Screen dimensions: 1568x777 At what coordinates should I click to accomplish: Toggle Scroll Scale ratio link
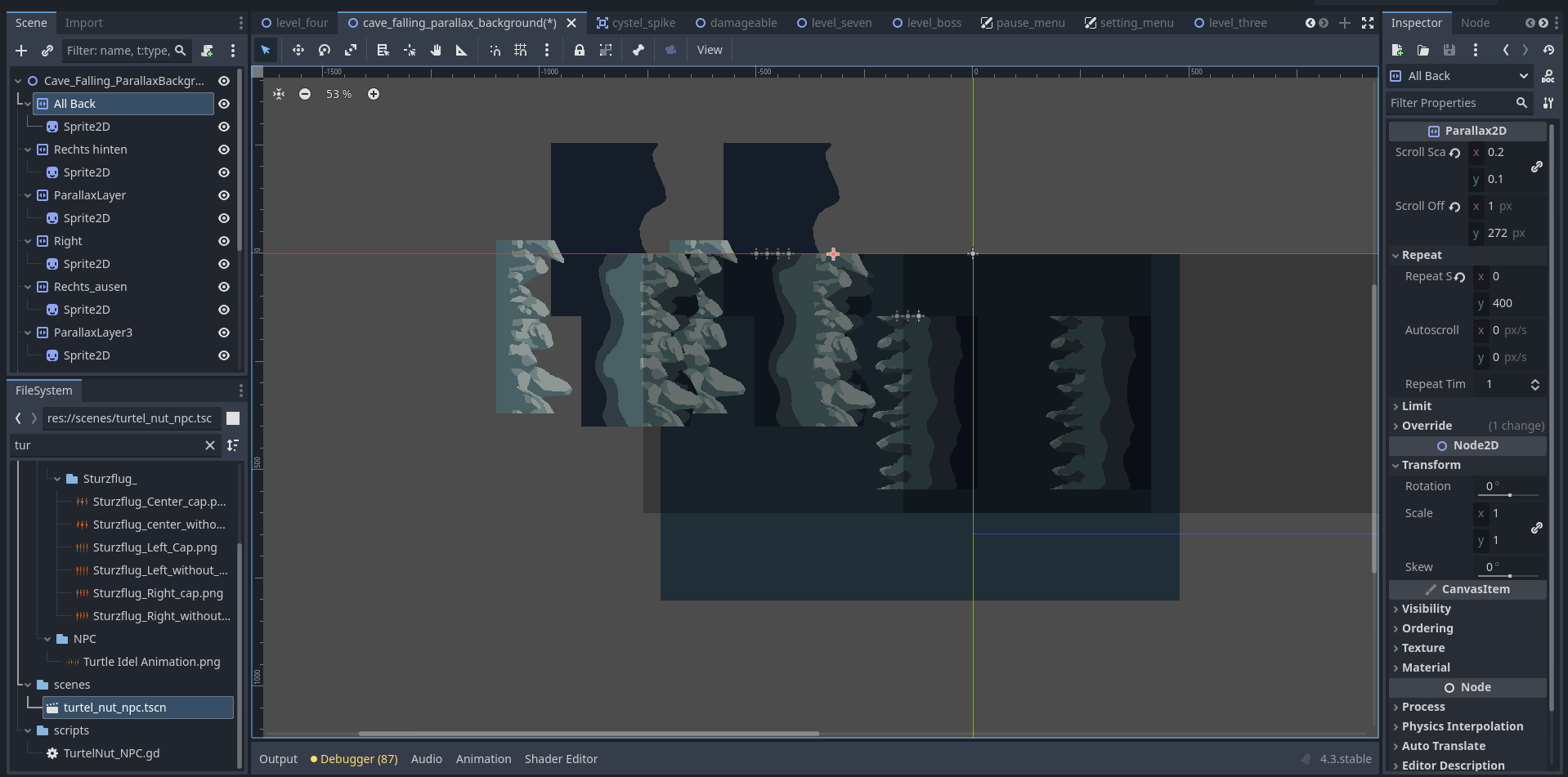pos(1537,167)
